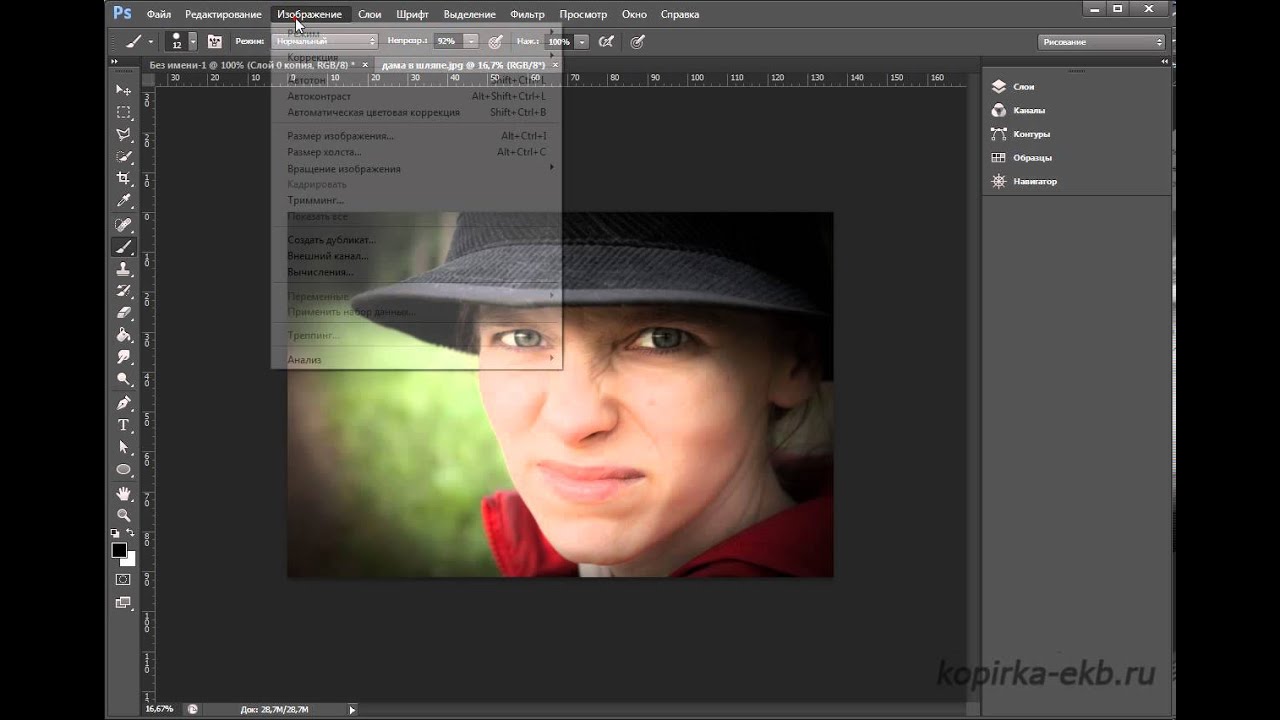This screenshot has height=720, width=1280.
Task: Open the Слои panel
Action: [1023, 87]
